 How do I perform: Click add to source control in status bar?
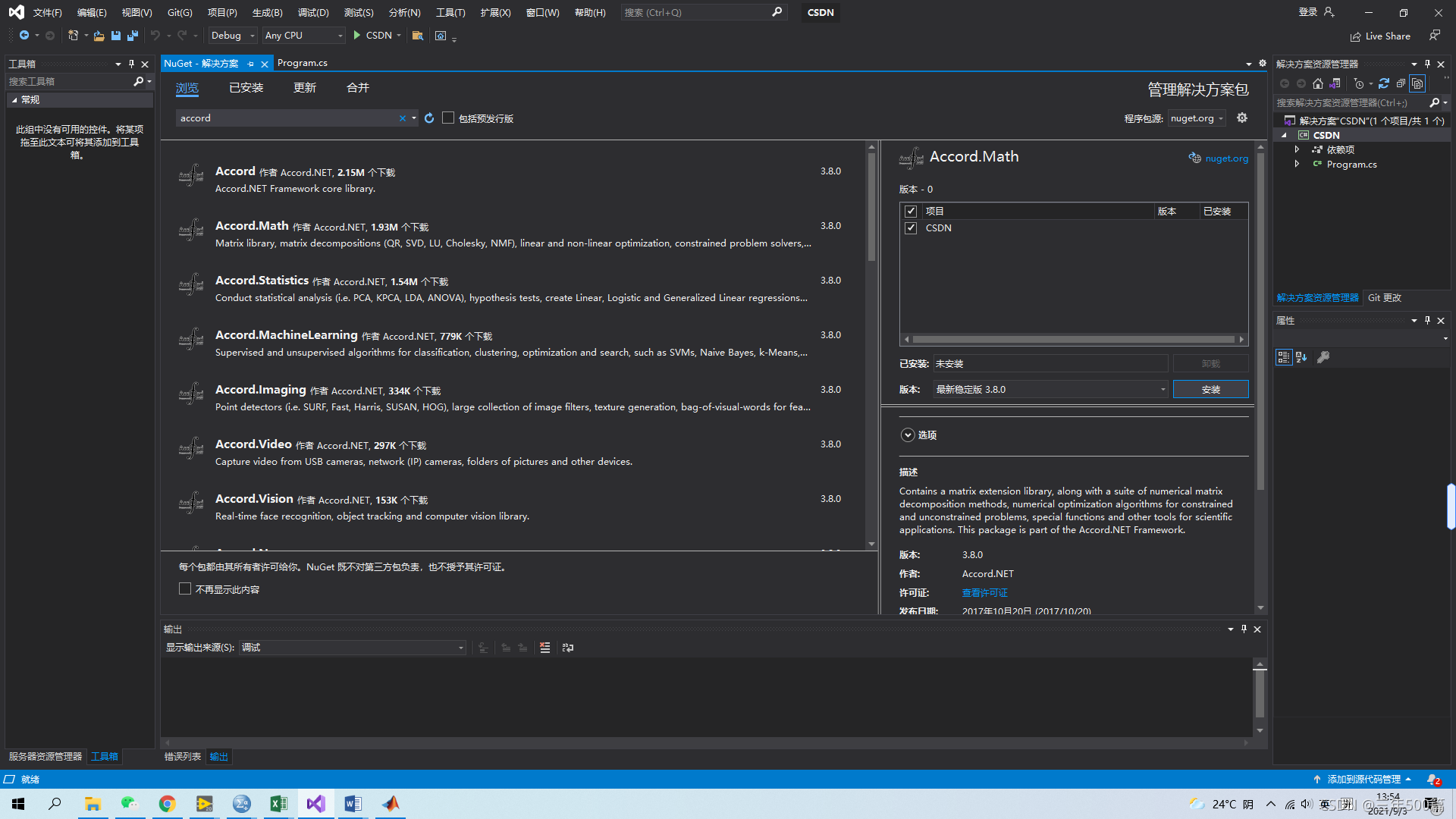[x=1363, y=780]
